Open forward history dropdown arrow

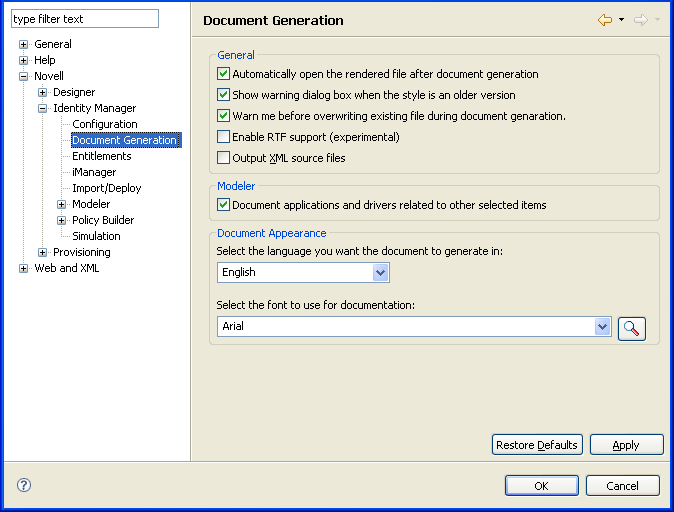tap(657, 19)
